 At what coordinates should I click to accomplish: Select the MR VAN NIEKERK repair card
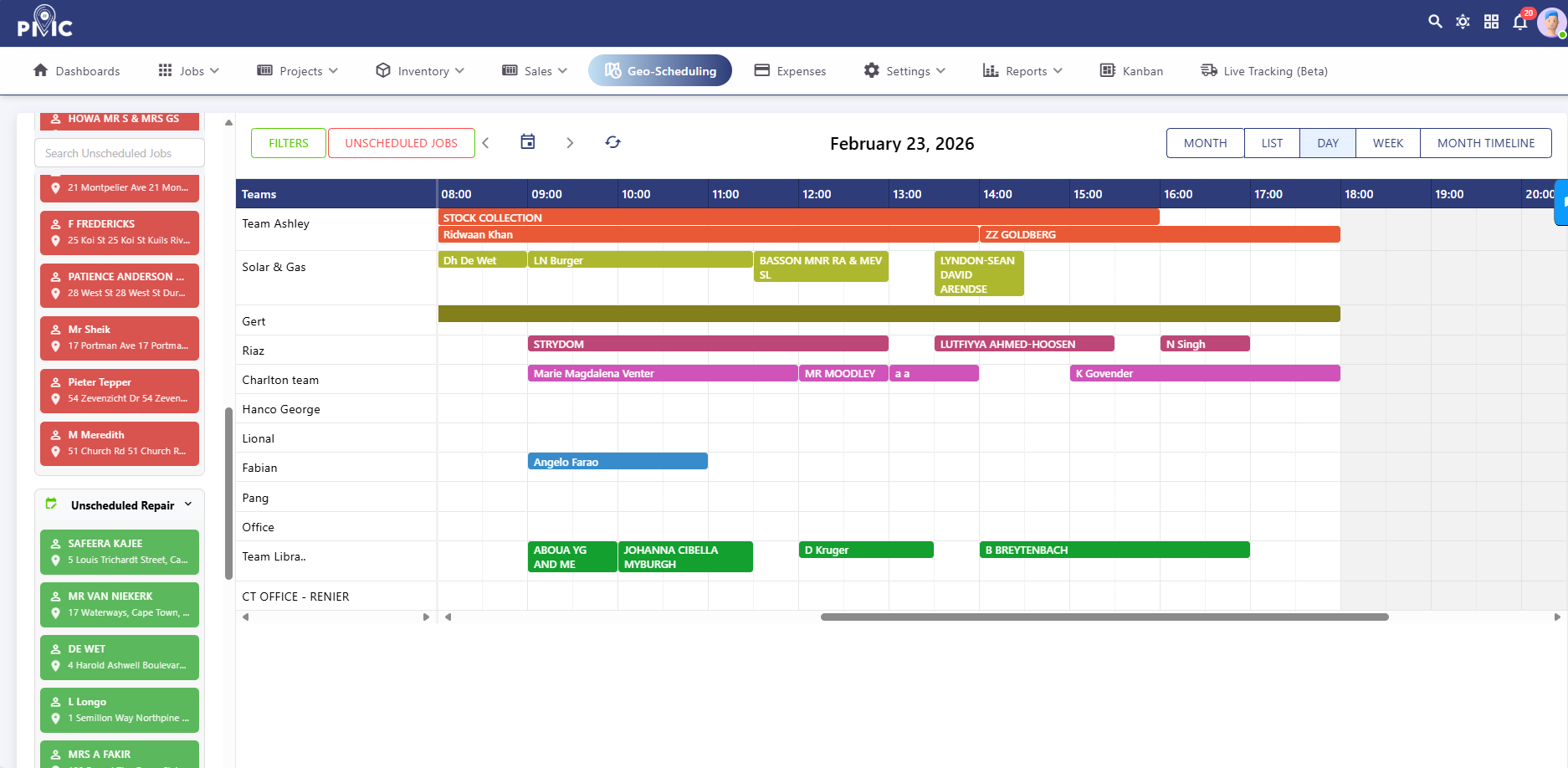(120, 605)
